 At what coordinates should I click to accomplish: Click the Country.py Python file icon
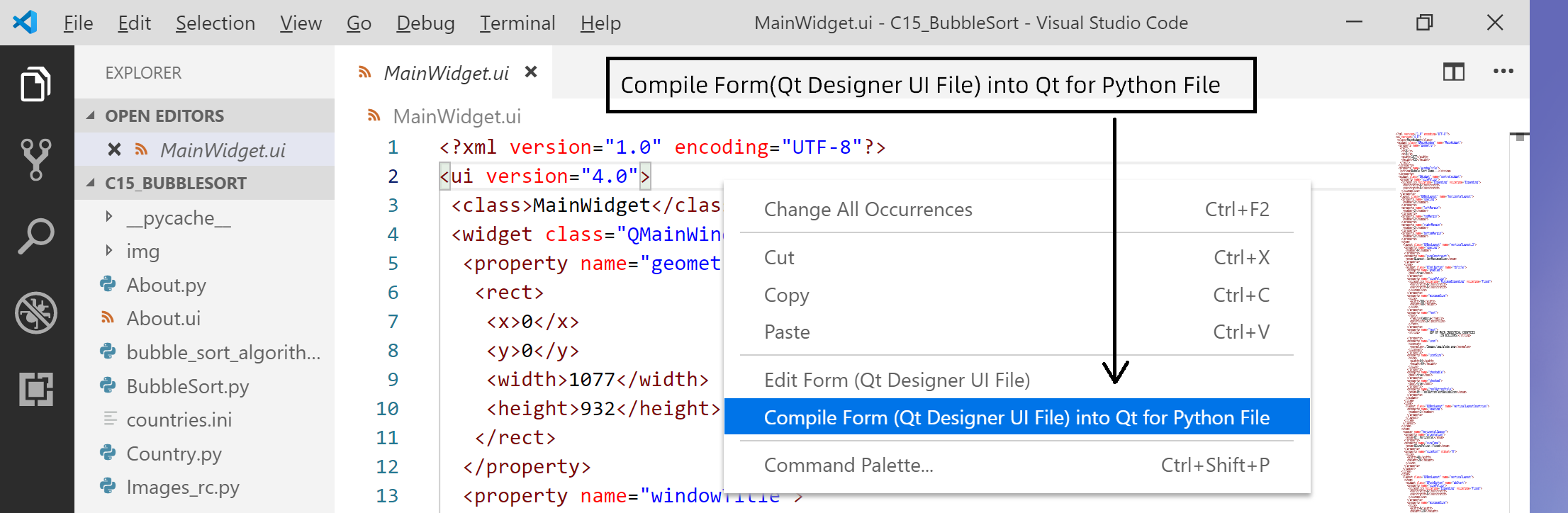(108, 452)
